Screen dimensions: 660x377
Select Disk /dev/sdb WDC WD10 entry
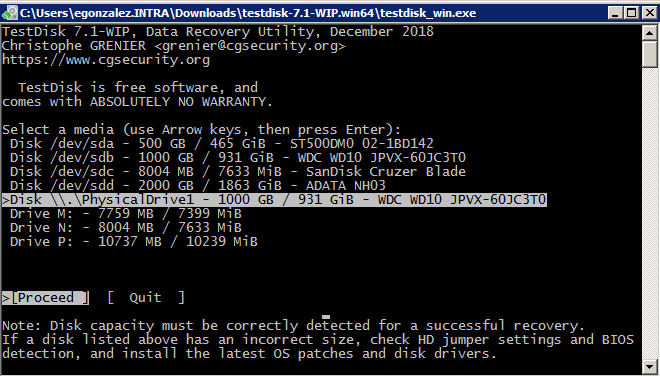coord(238,157)
